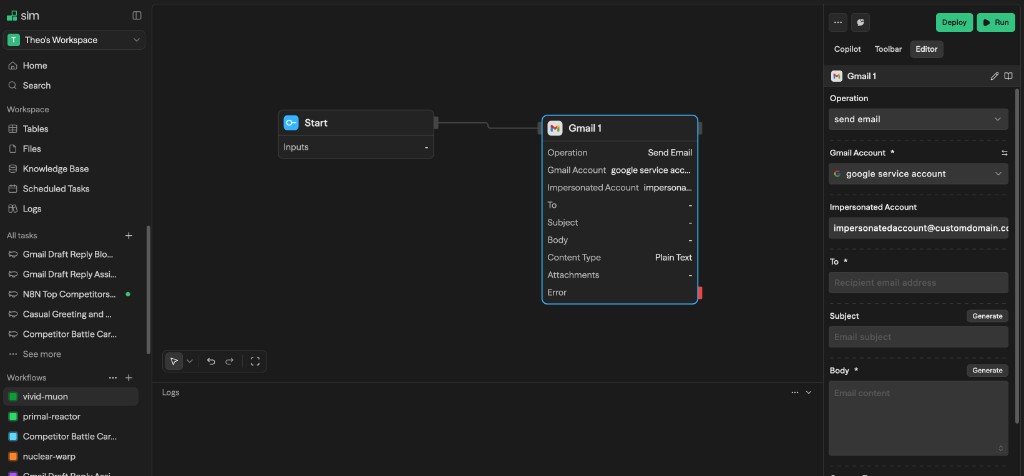
Task: Switch to Toolbar tab
Action: coord(888,49)
